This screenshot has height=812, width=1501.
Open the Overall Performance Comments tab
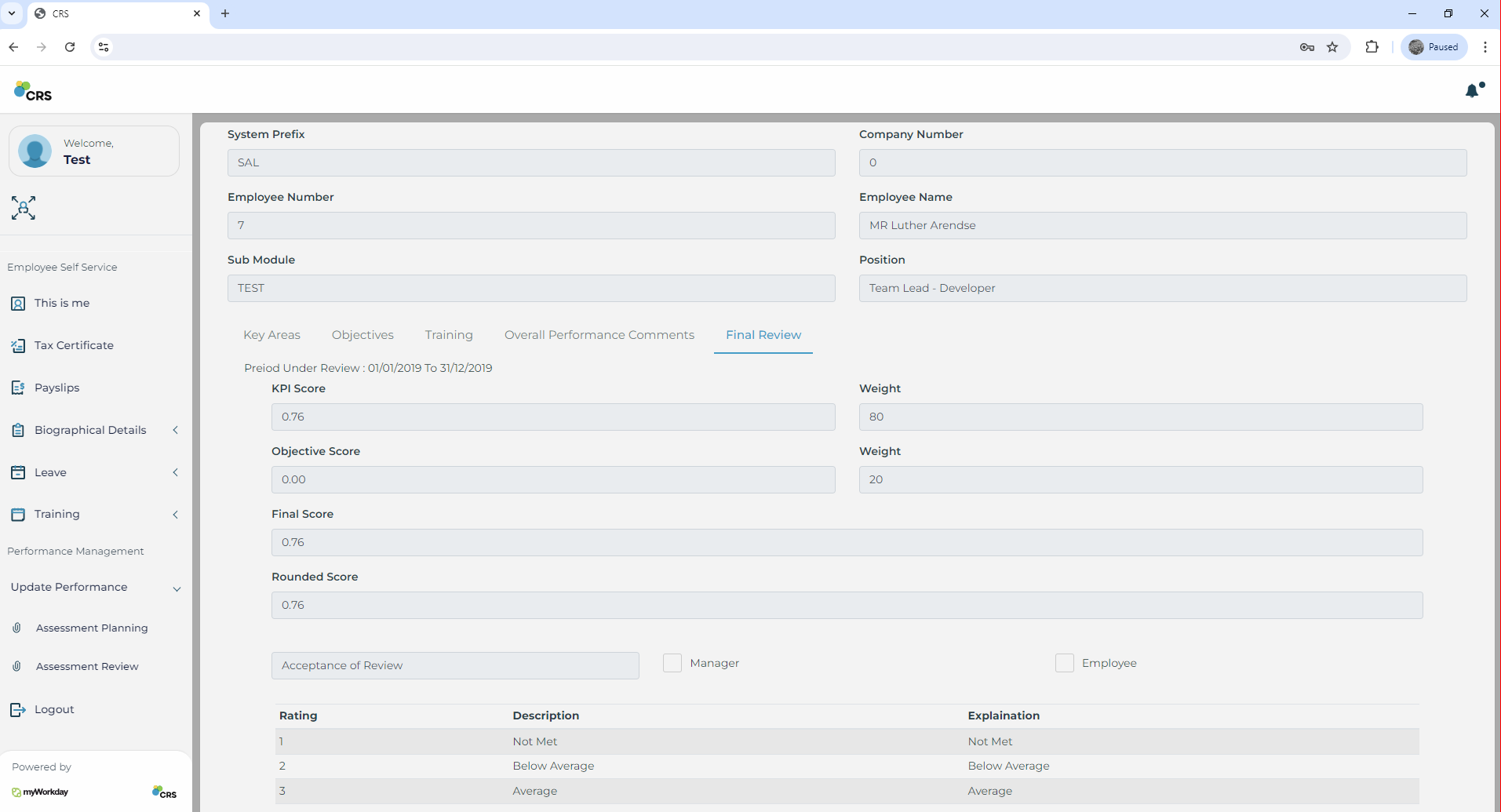tap(599, 335)
